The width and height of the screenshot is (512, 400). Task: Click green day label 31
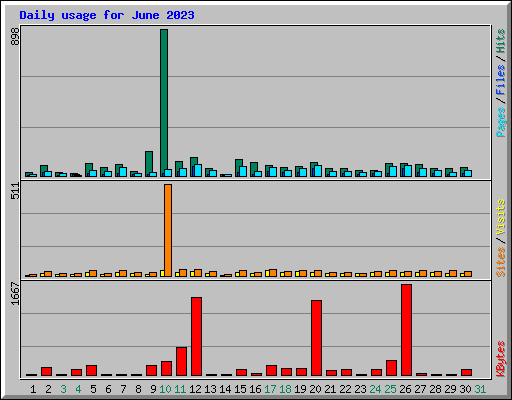point(480,389)
